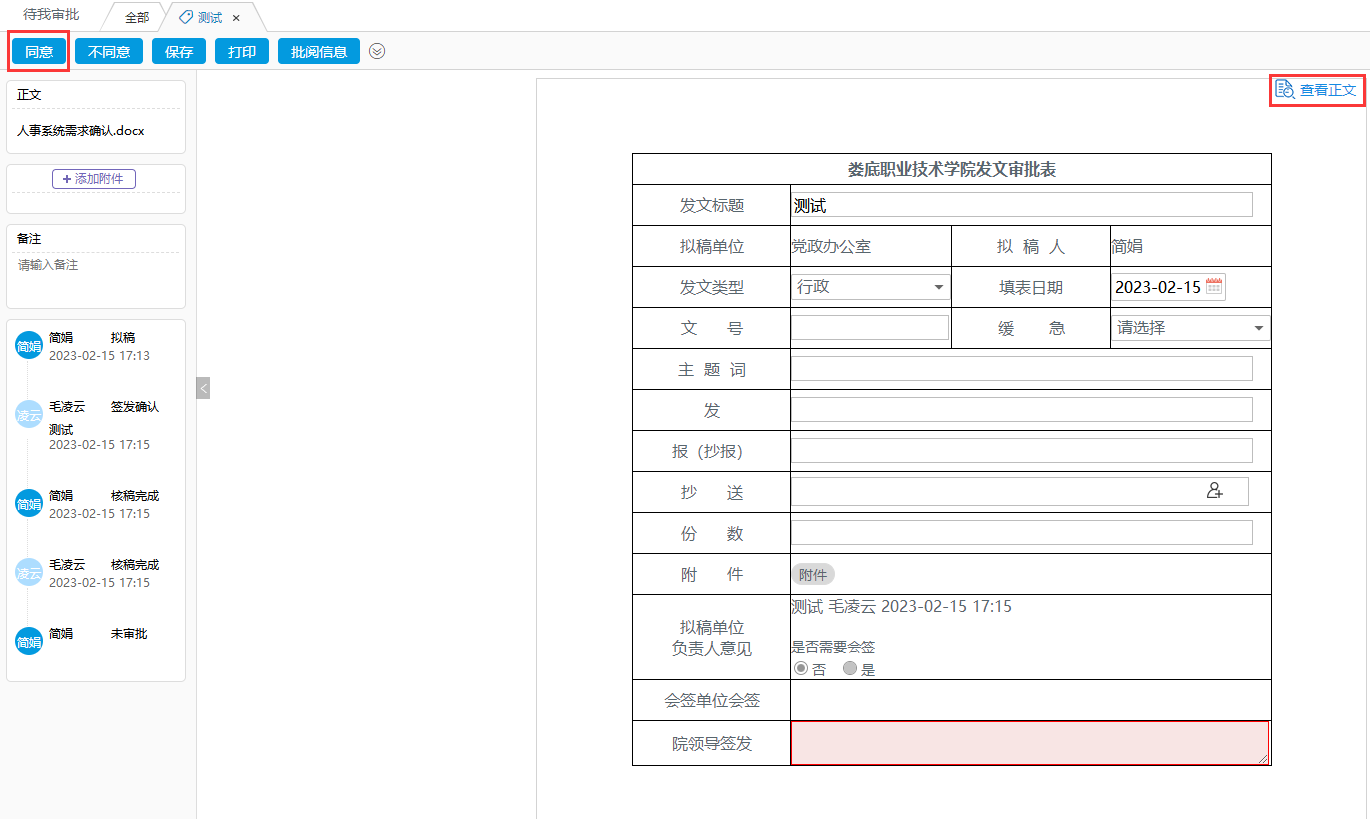Close the 测试 tab

236,18
